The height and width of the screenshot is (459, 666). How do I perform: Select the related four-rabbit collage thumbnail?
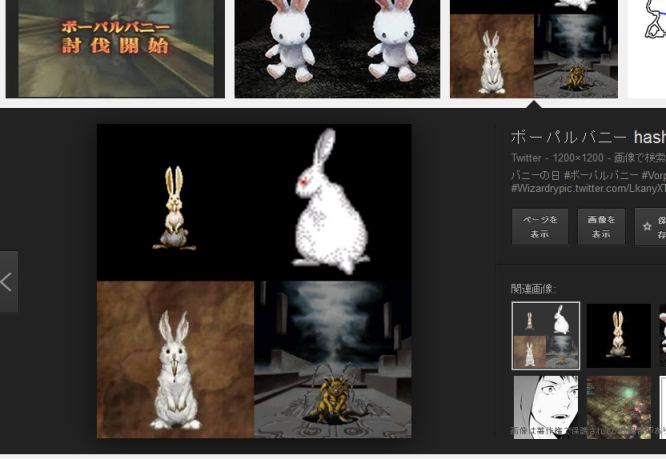tap(546, 335)
